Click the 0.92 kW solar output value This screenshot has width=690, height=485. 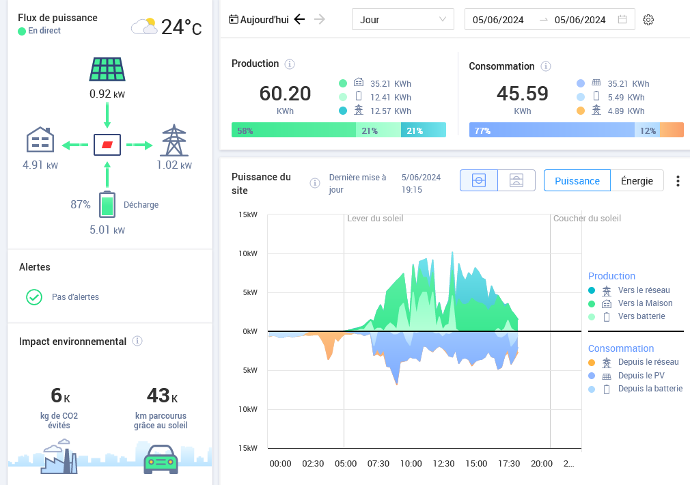click(107, 94)
